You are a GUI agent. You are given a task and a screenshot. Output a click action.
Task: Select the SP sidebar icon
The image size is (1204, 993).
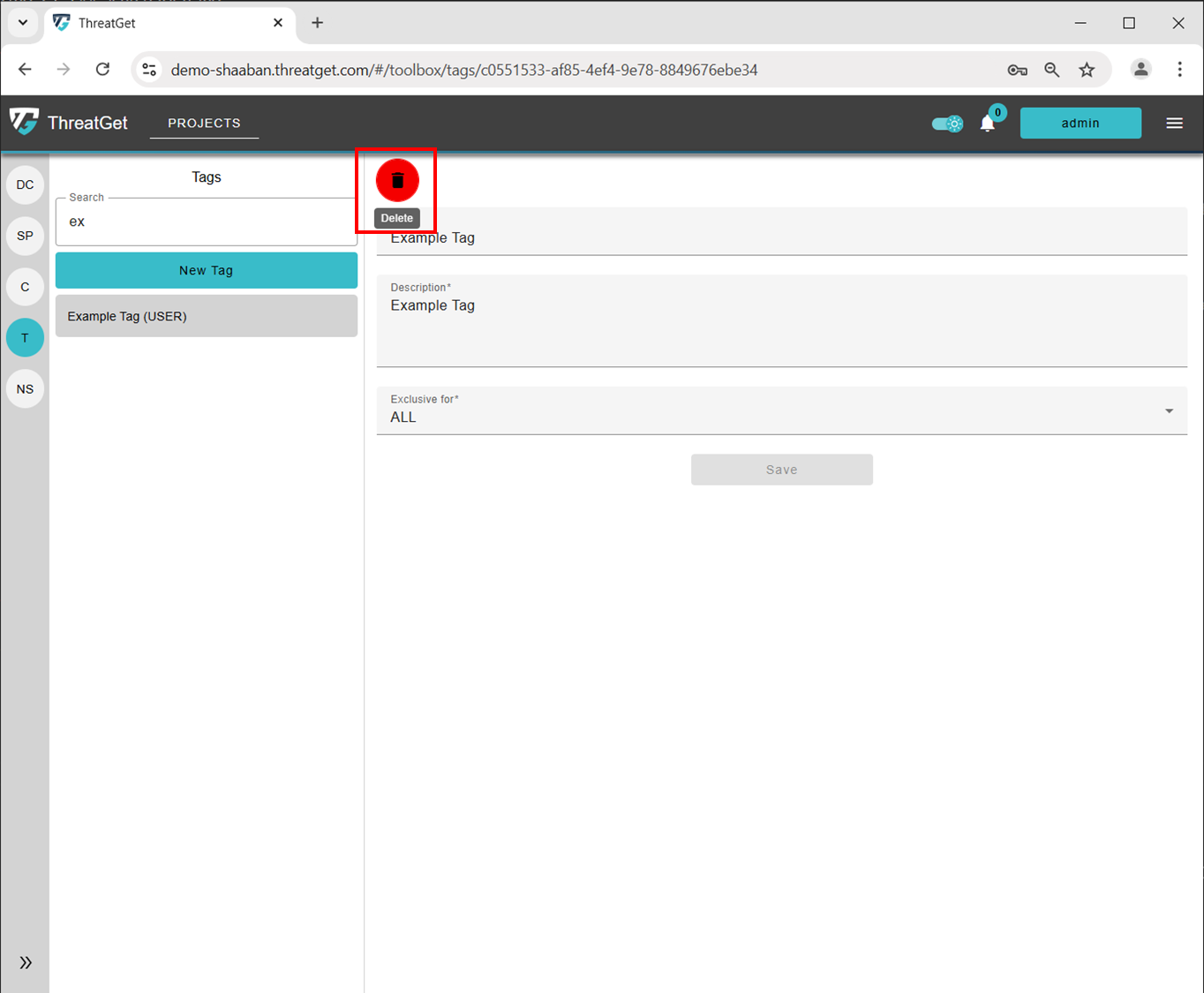[25, 236]
